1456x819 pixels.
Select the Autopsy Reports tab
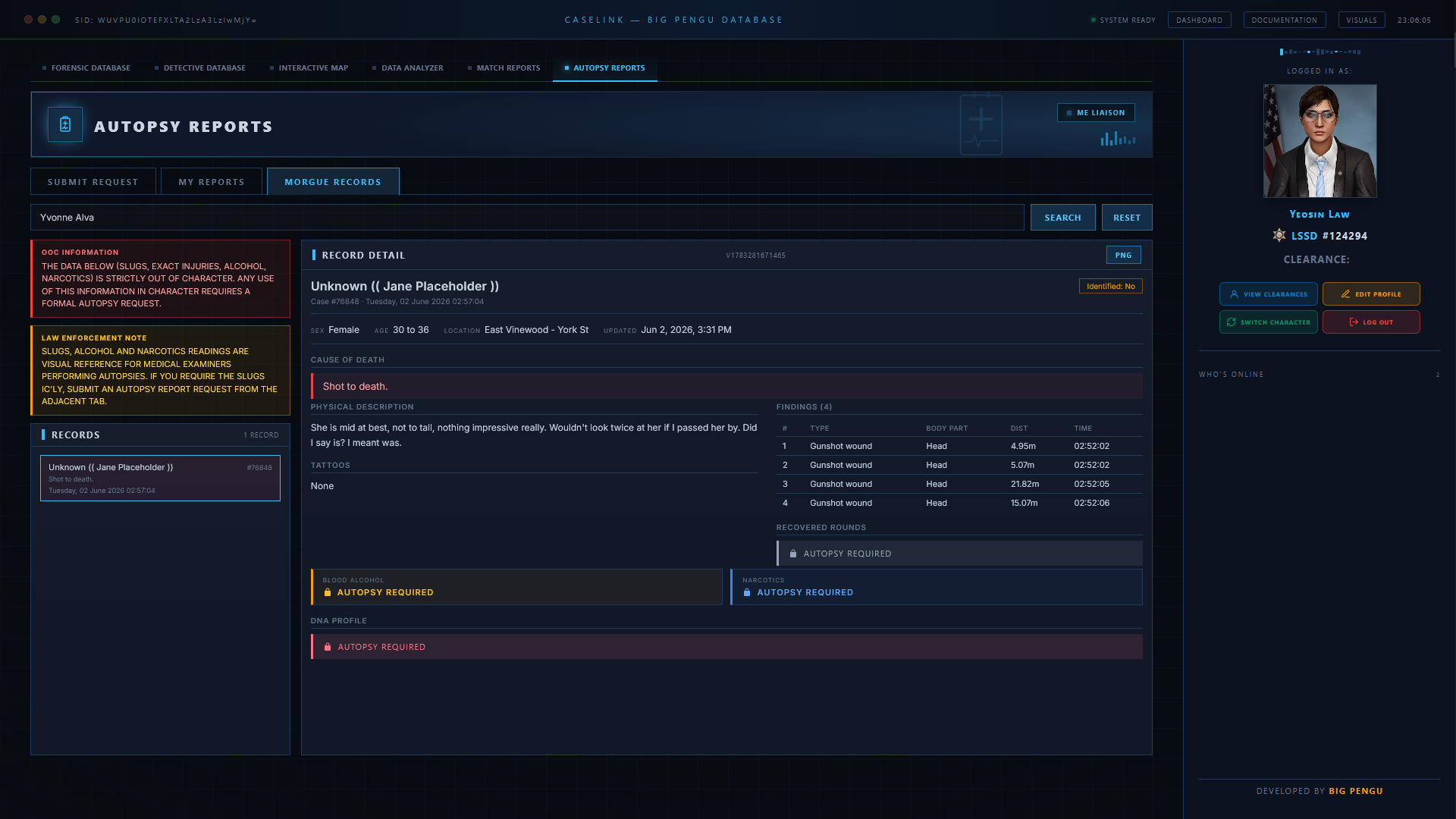point(604,68)
